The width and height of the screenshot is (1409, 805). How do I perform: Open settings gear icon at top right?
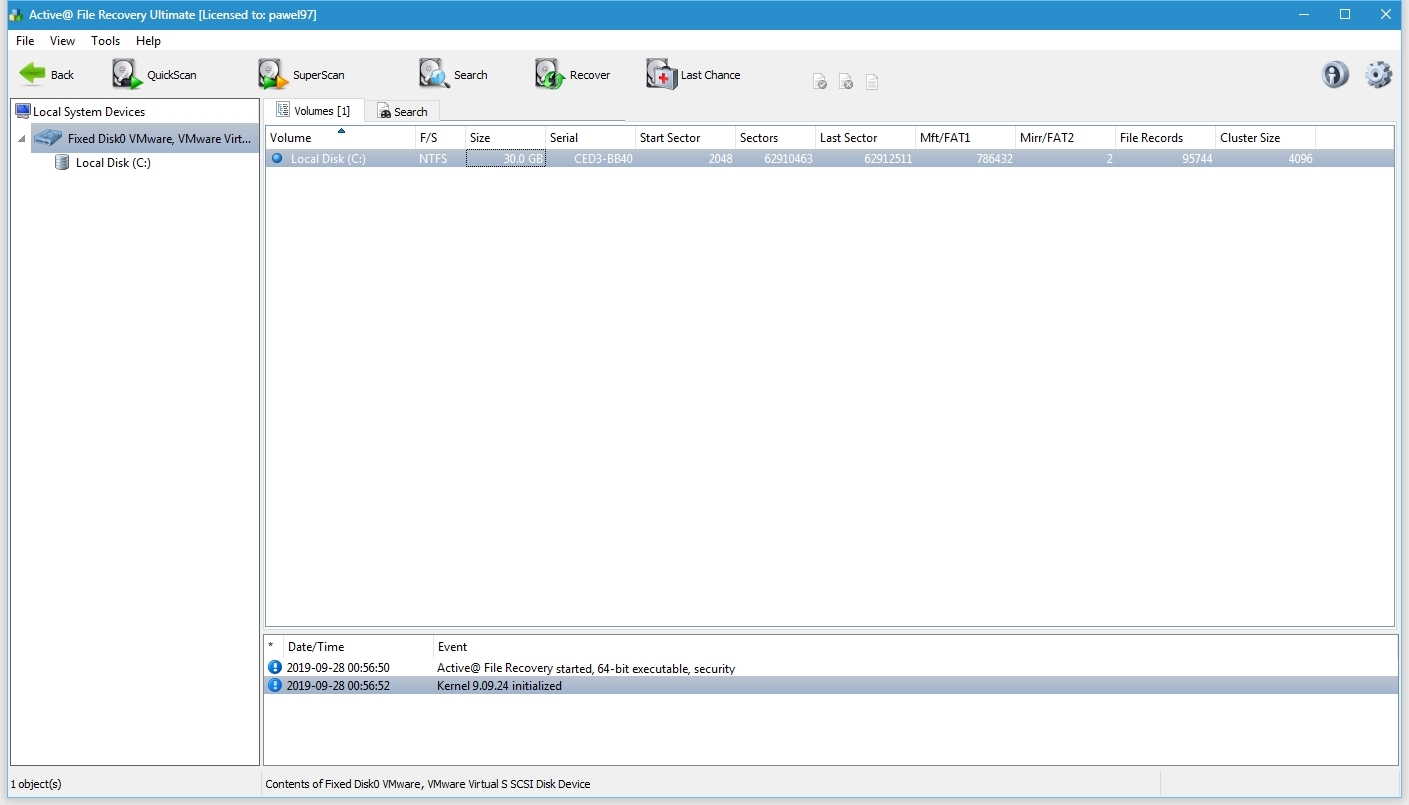[1378, 75]
